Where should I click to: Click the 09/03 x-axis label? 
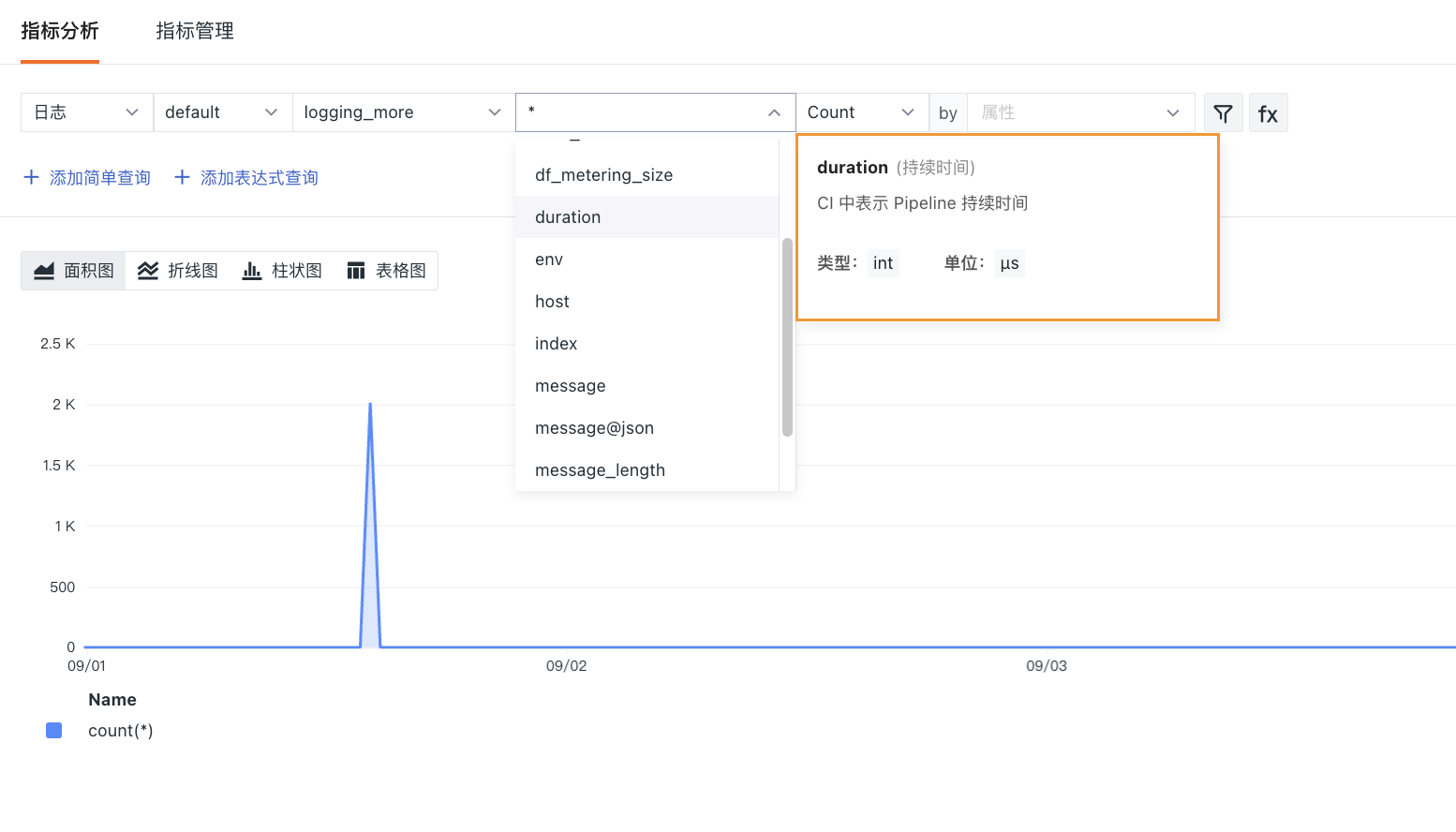pos(1047,666)
